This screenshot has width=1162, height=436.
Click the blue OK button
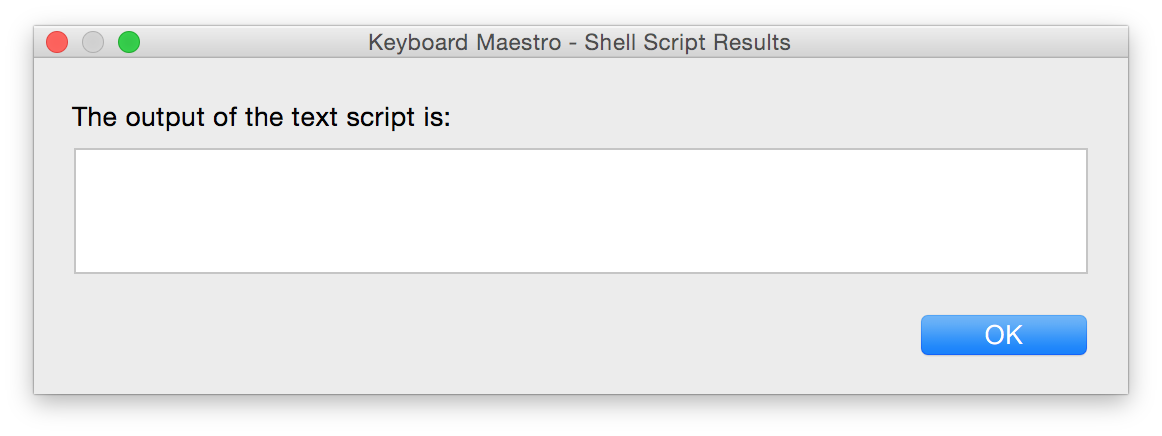click(1003, 335)
